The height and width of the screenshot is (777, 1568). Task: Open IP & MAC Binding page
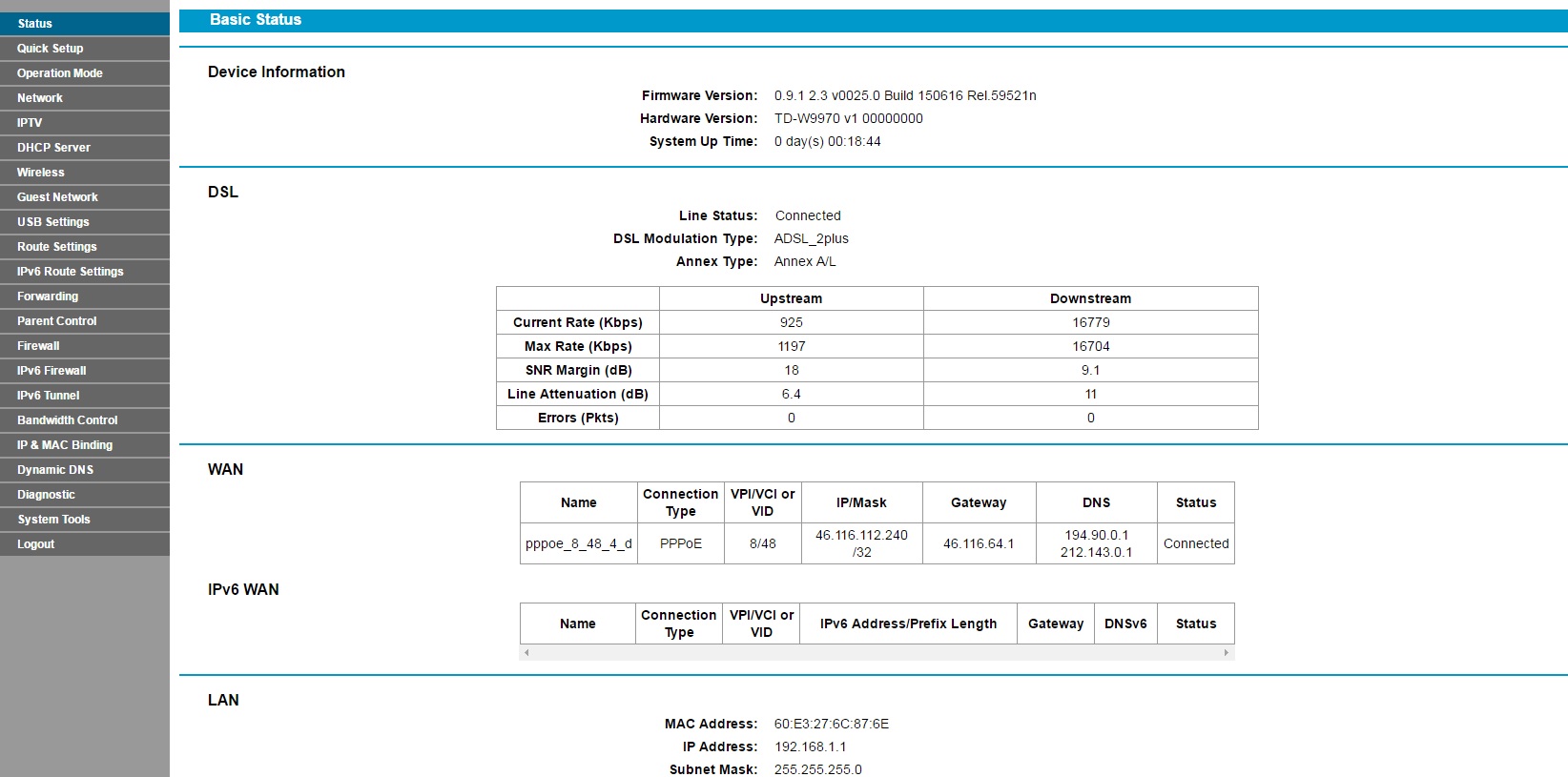85,444
